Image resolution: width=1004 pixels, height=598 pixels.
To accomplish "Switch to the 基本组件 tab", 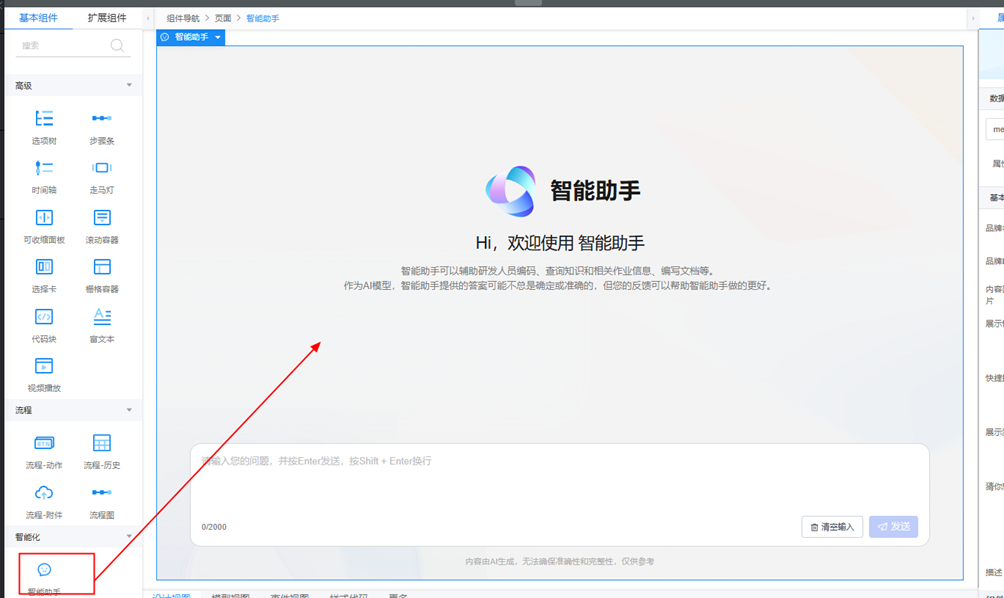I will (39, 18).
